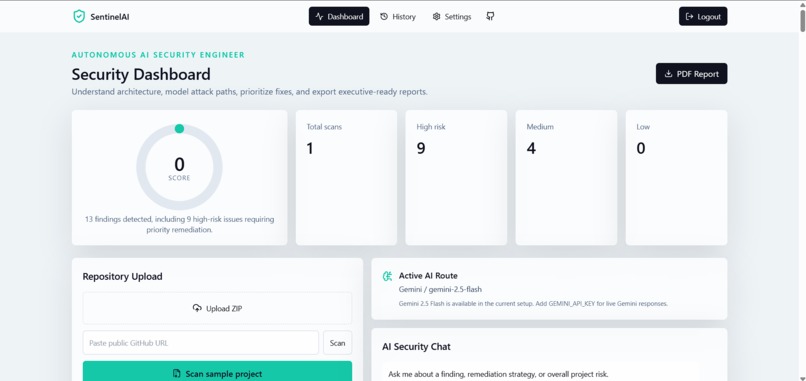The image size is (806, 381).
Task: Click the SentinelAI shield logo icon
Action: (x=79, y=16)
